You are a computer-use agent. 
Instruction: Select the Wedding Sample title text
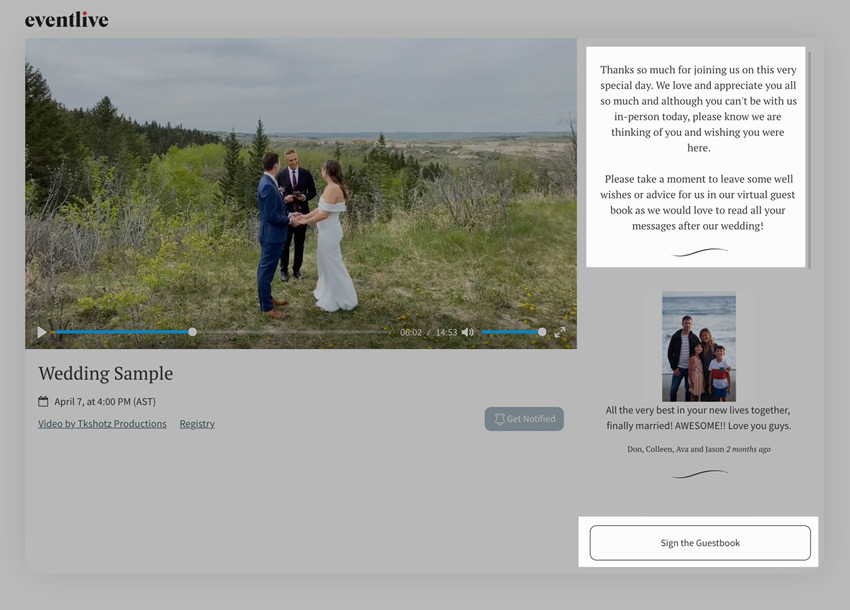pyautogui.click(x=105, y=373)
